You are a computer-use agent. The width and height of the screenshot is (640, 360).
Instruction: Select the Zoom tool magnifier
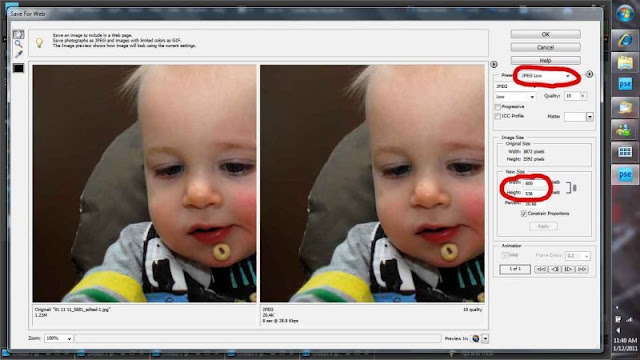tap(18, 44)
